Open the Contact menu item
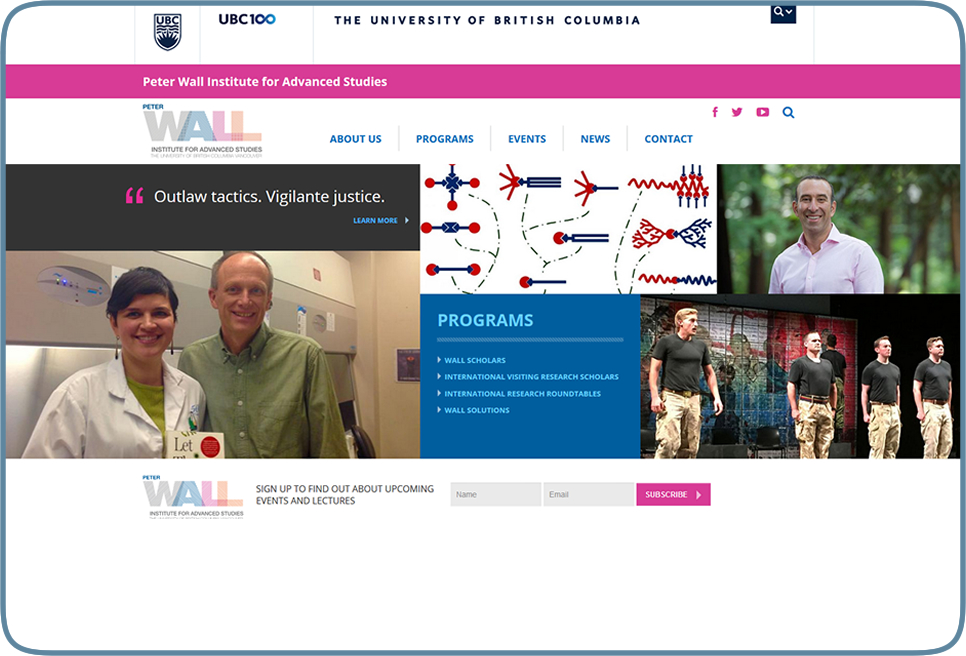This screenshot has height=656, width=966. (668, 139)
